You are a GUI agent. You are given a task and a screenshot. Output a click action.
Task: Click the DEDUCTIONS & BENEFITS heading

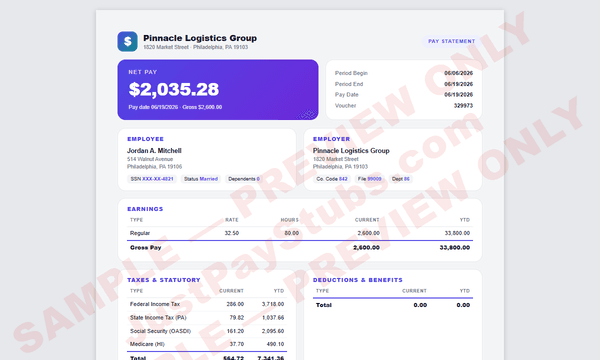(x=358, y=280)
